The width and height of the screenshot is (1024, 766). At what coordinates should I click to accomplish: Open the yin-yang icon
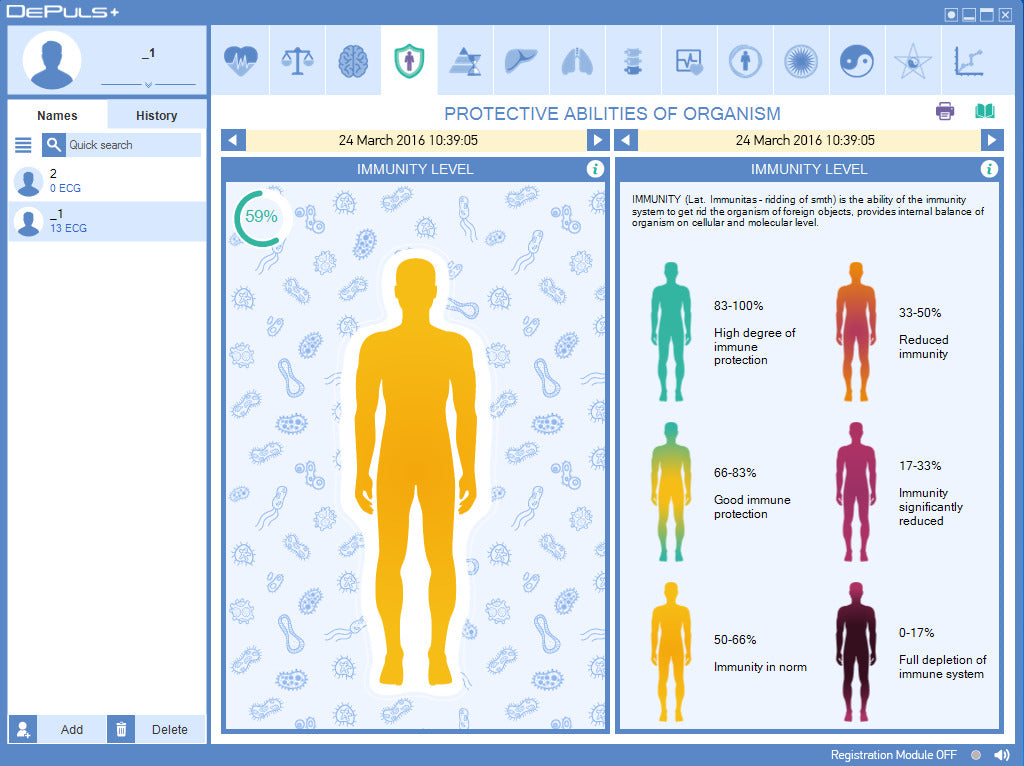coord(856,61)
